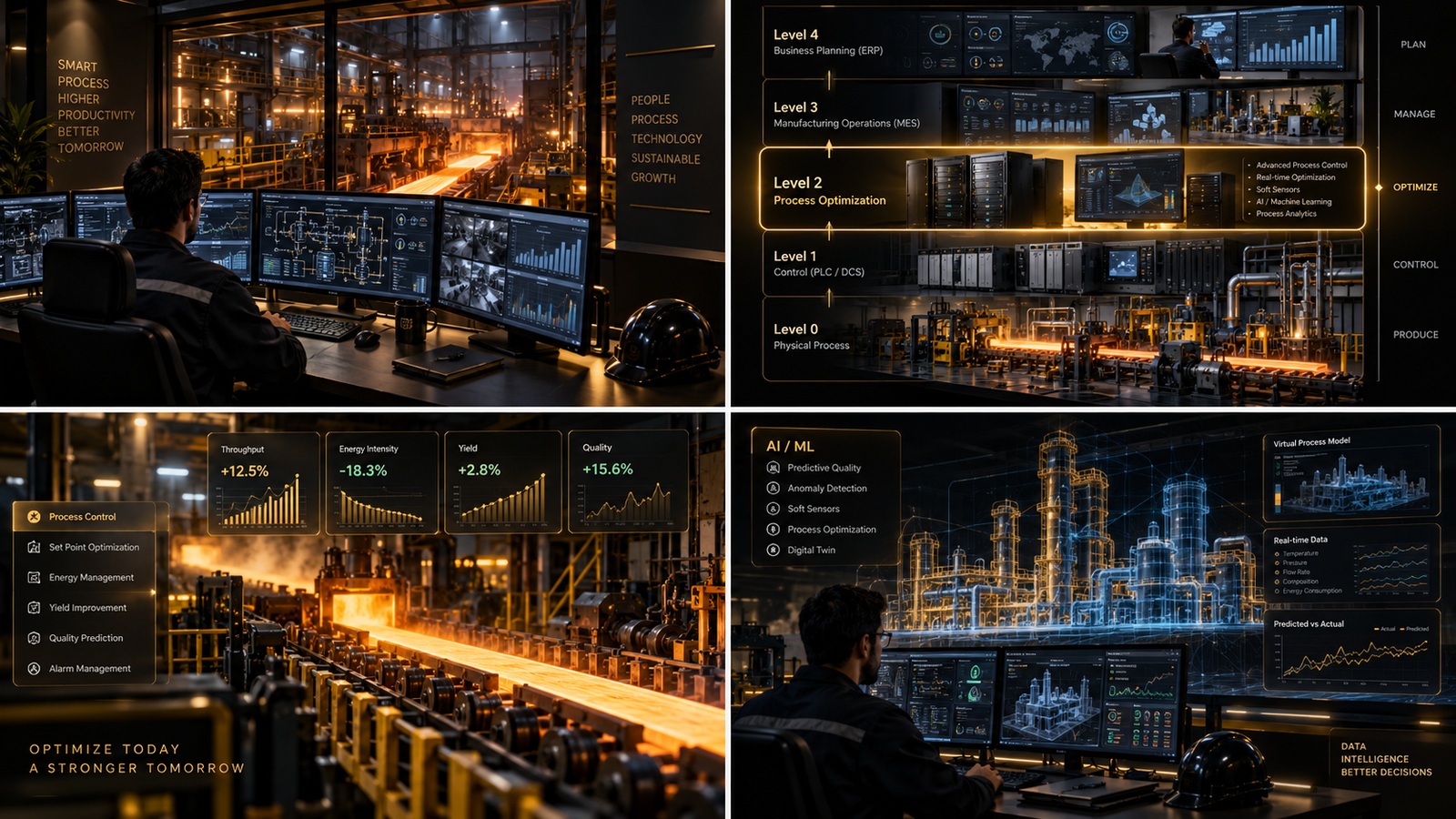This screenshot has height=819, width=1456.
Task: Click the "PRODUCTIVITY" word on the wall sign
Action: (96, 116)
